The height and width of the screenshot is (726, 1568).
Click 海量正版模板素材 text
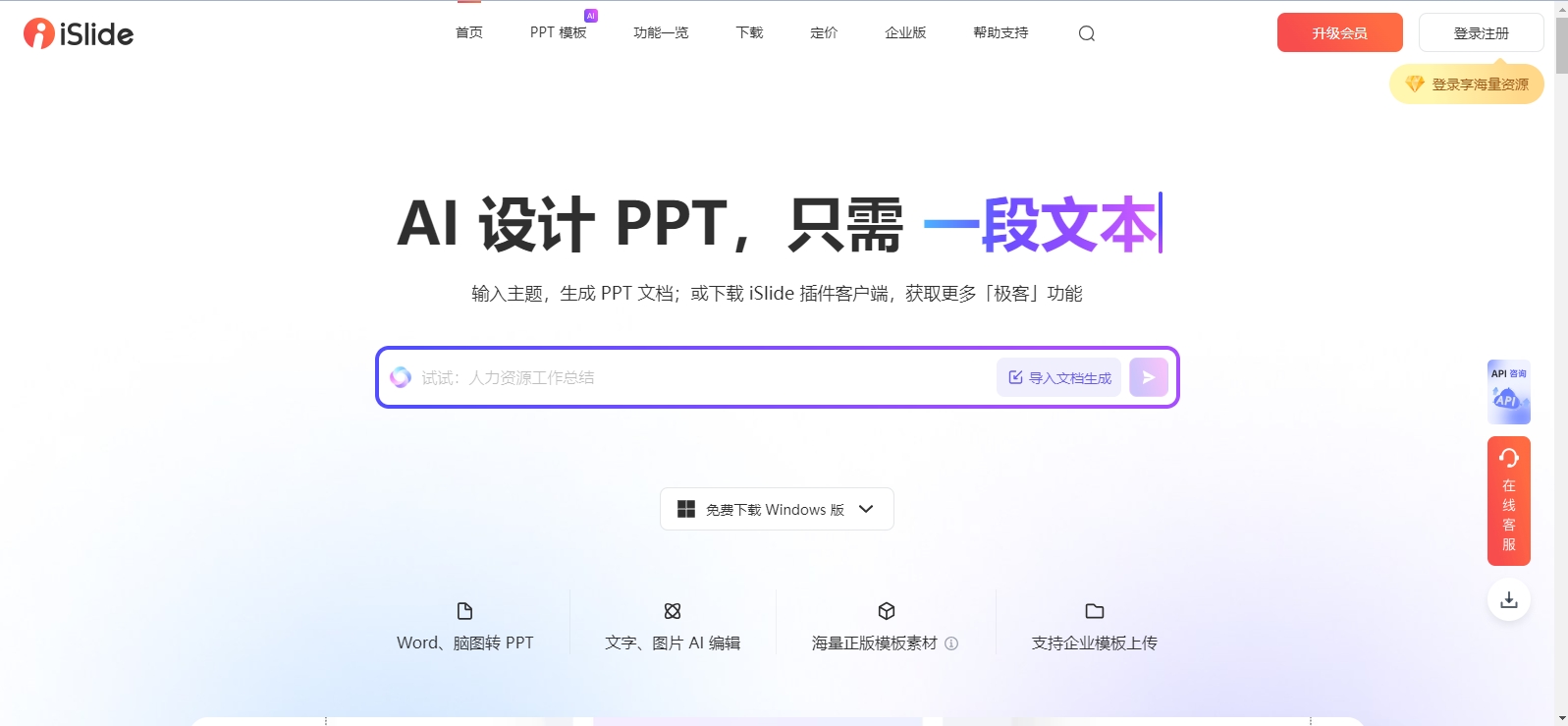tap(875, 643)
